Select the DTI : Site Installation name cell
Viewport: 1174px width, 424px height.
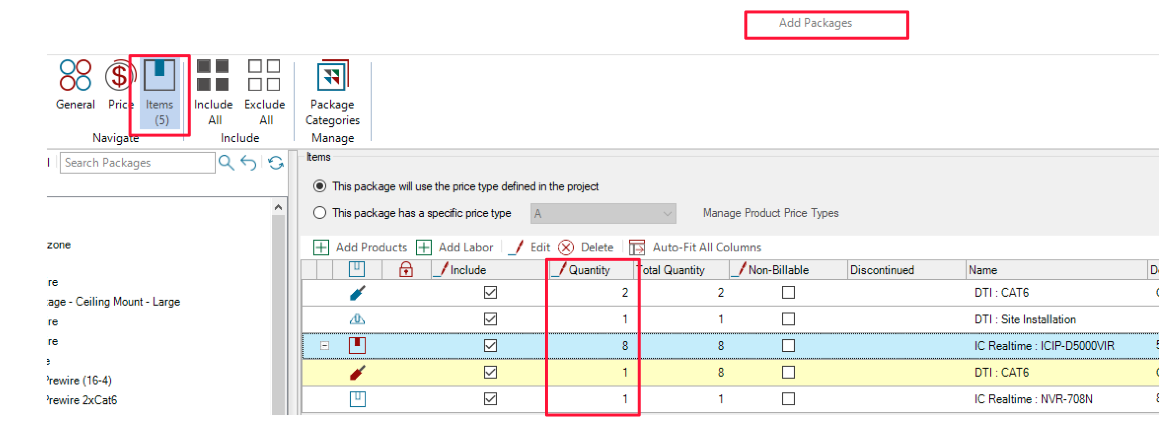click(x=1055, y=319)
